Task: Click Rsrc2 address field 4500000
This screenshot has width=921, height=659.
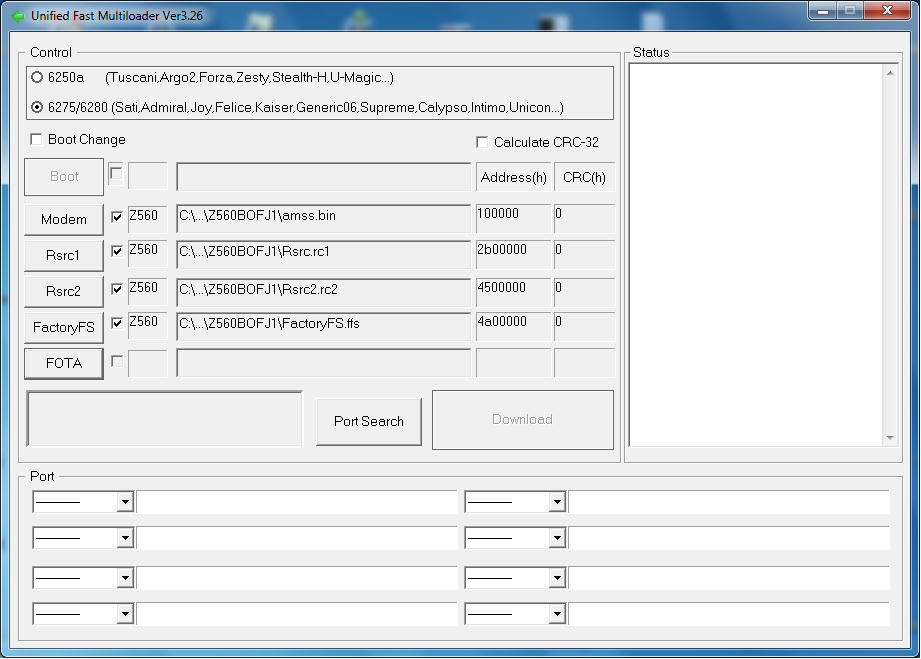Action: 513,291
